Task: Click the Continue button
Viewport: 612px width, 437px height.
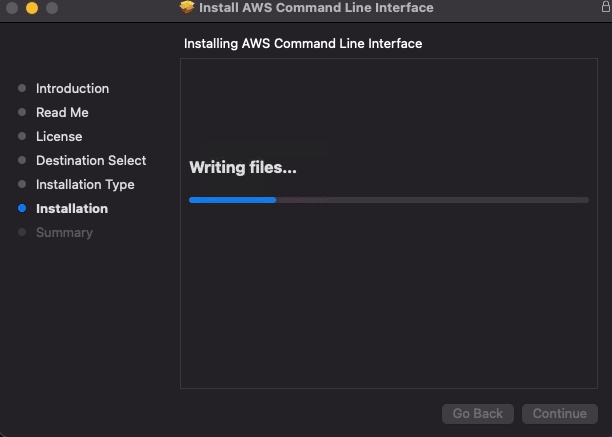Action: coord(560,414)
